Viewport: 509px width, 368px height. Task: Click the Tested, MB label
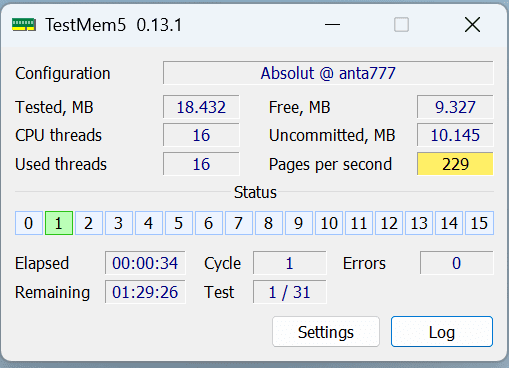54,107
